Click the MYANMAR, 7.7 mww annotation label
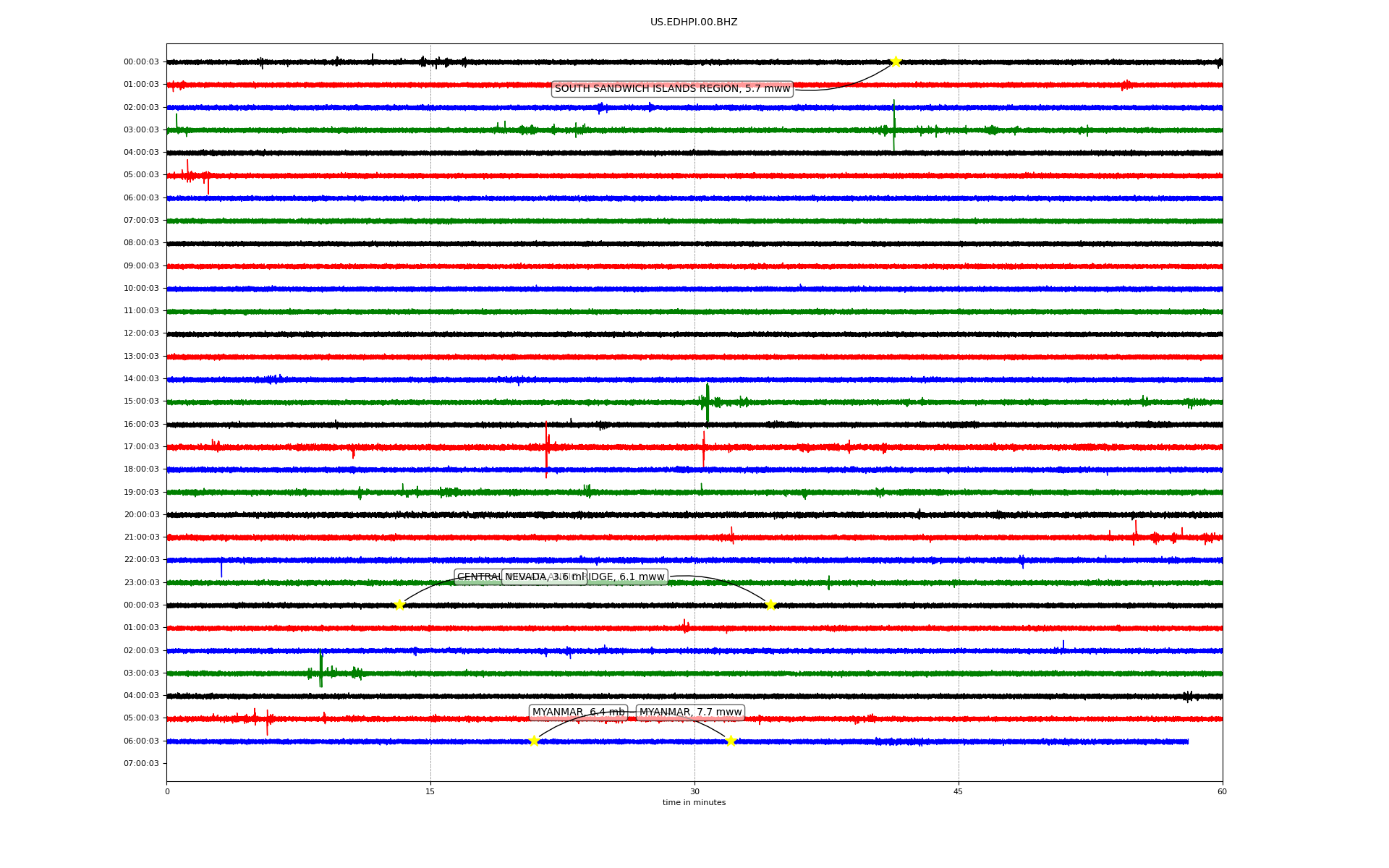Image resolution: width=1389 pixels, height=868 pixels. click(x=690, y=712)
